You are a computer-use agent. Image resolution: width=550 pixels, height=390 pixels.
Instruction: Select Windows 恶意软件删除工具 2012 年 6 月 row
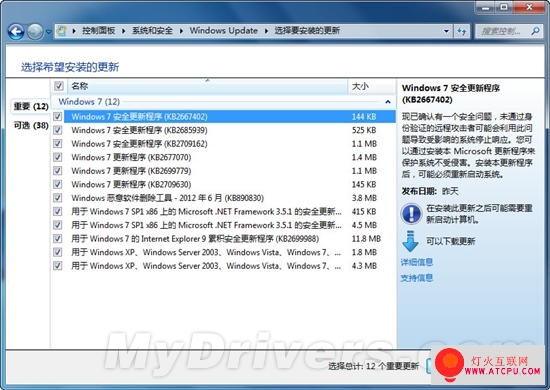(x=230, y=198)
